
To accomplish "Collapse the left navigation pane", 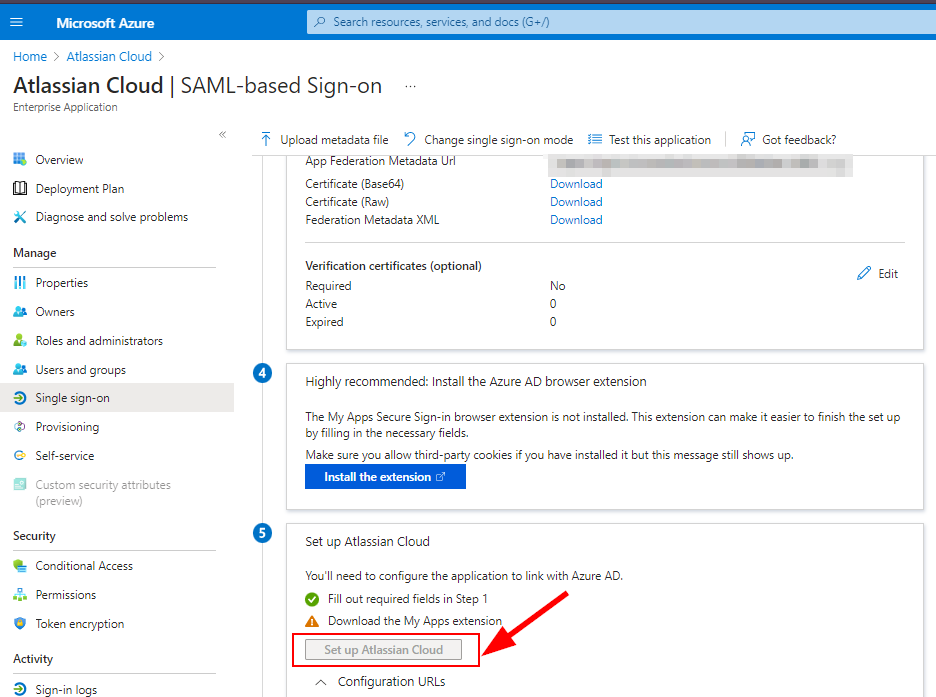I will (223, 133).
